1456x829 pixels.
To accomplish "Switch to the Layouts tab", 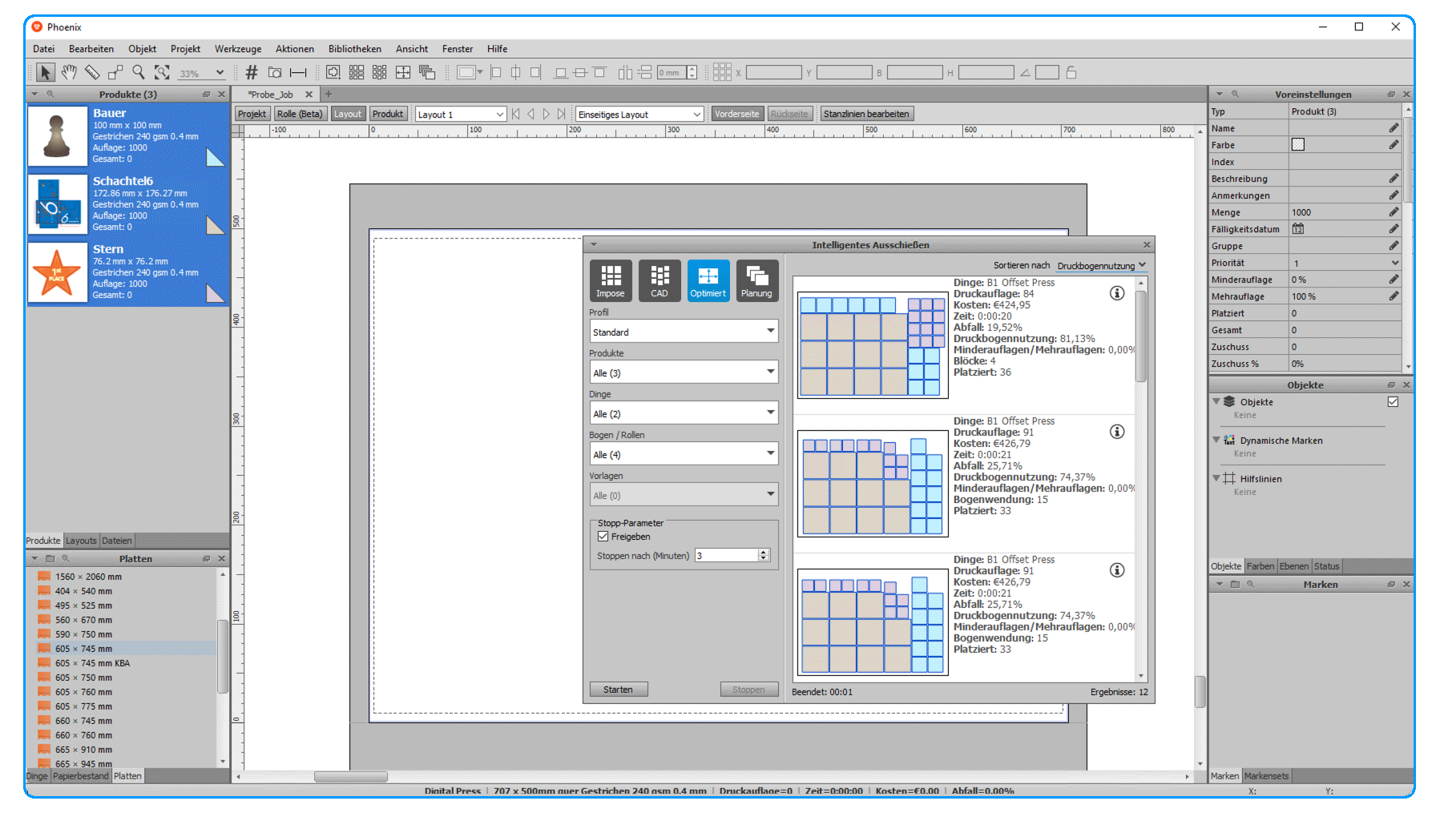I will [81, 540].
